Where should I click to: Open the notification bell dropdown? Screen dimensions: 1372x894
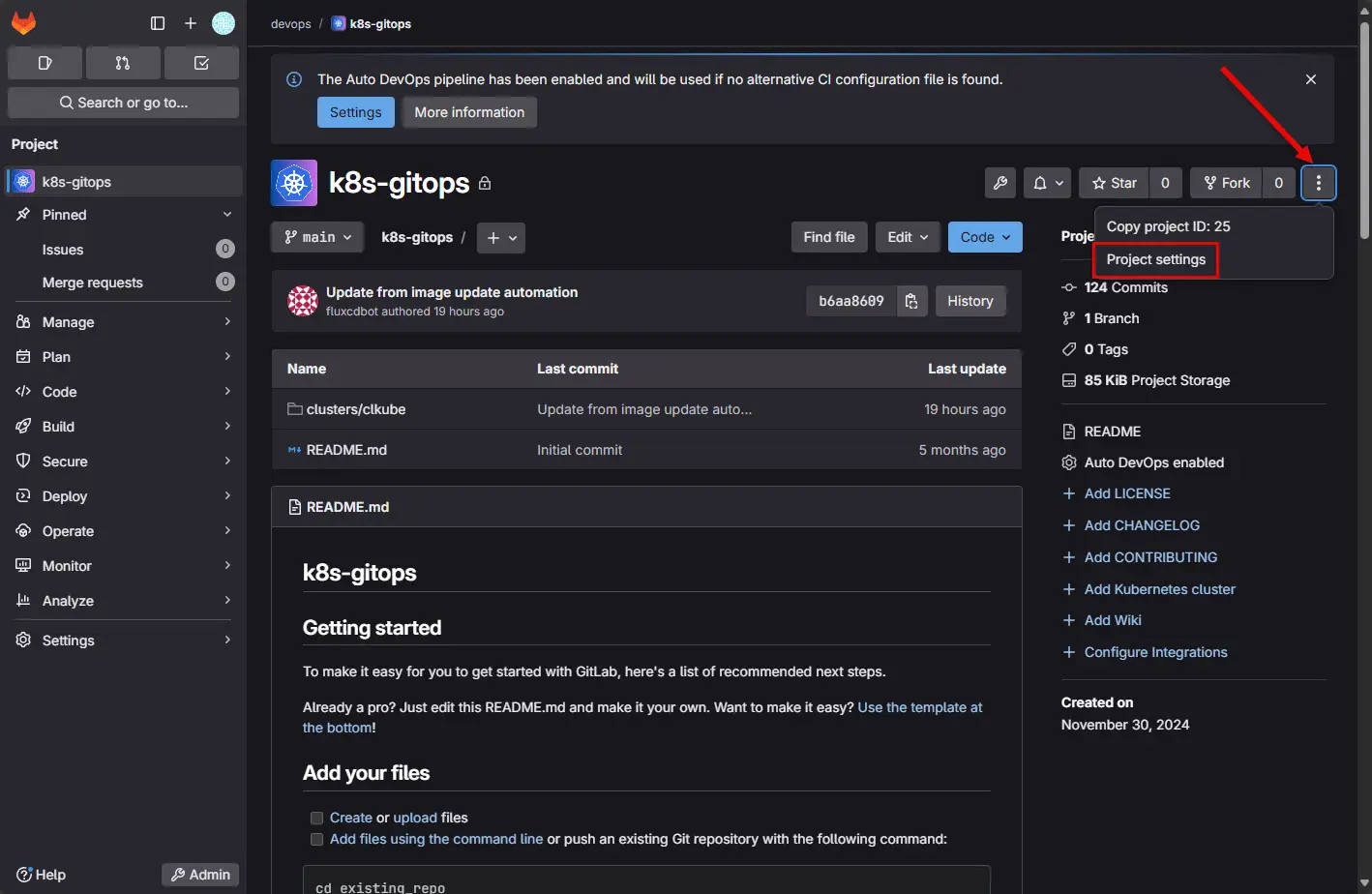pos(1047,183)
